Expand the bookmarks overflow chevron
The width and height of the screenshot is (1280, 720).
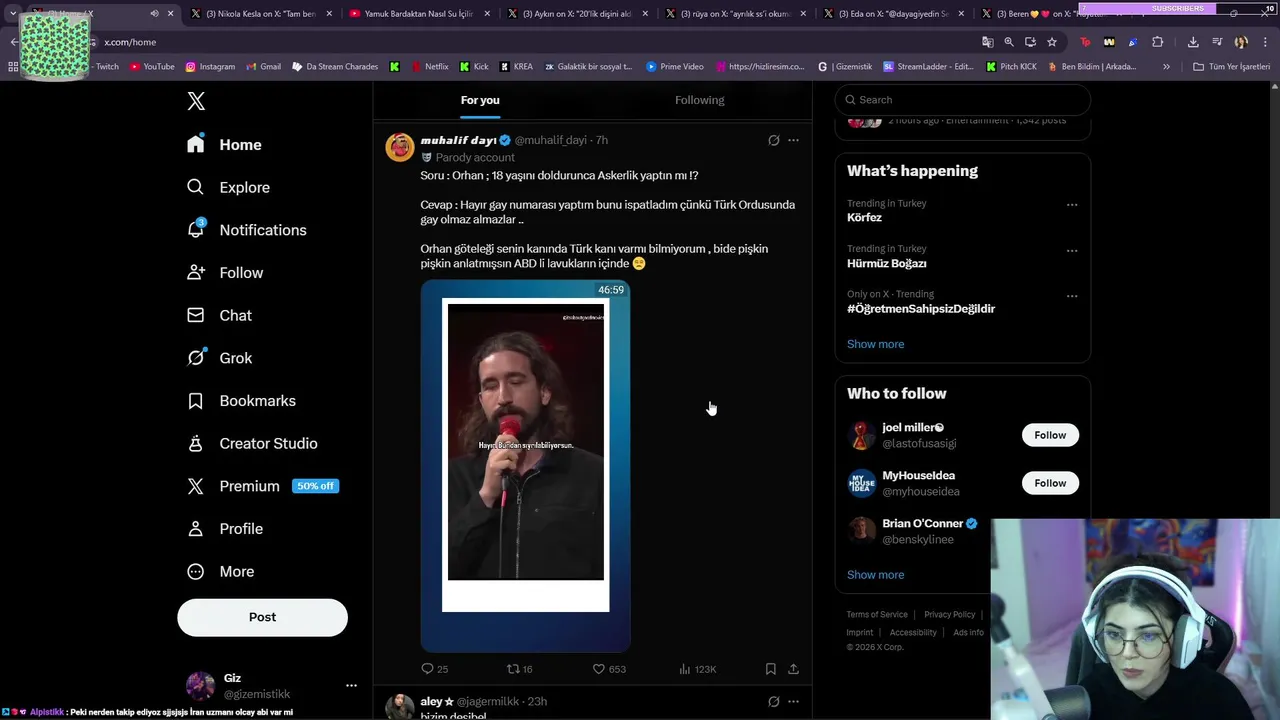click(x=1166, y=67)
